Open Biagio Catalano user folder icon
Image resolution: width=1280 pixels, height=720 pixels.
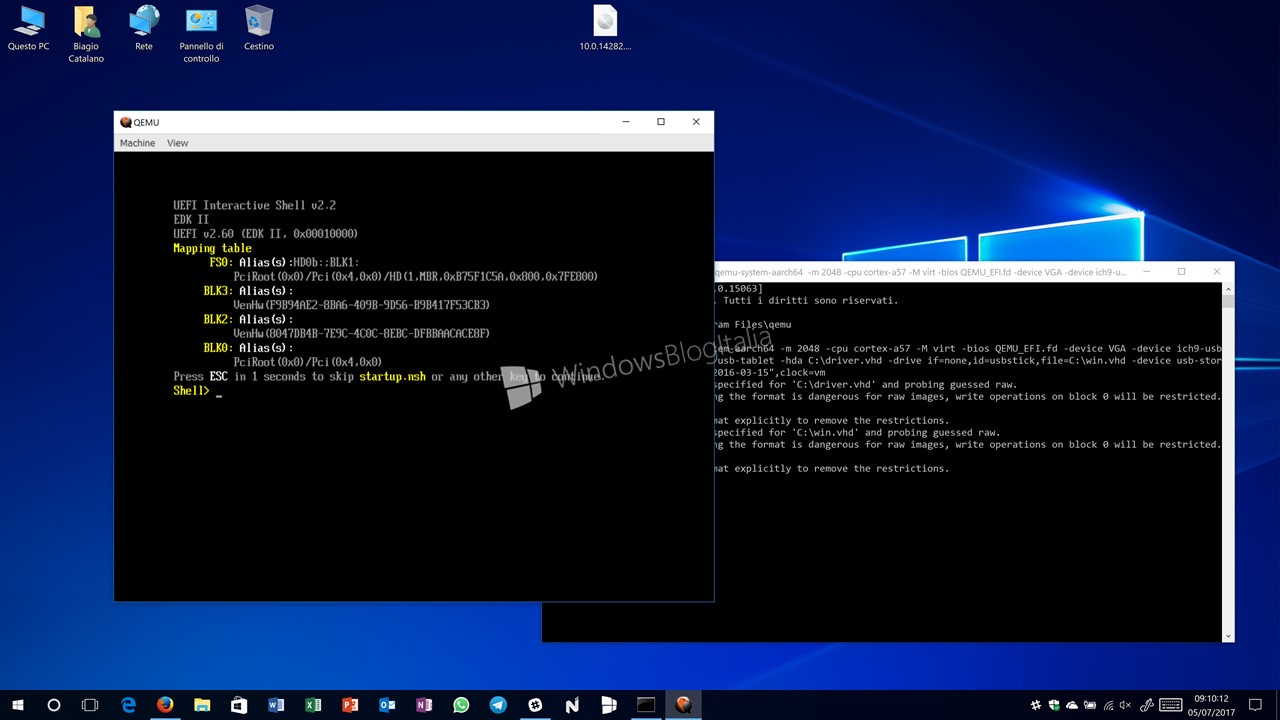86,33
